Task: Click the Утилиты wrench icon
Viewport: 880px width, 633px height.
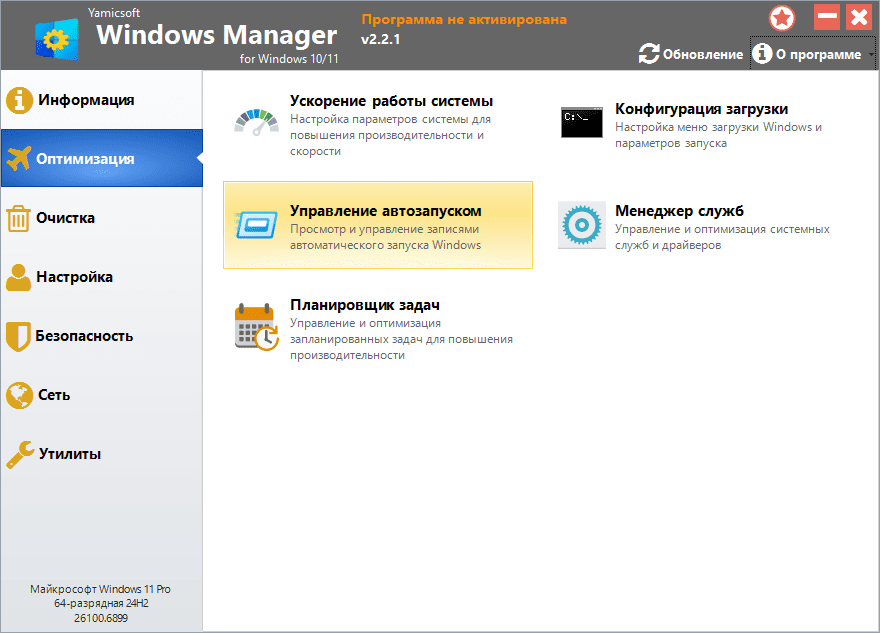Action: coord(20,454)
